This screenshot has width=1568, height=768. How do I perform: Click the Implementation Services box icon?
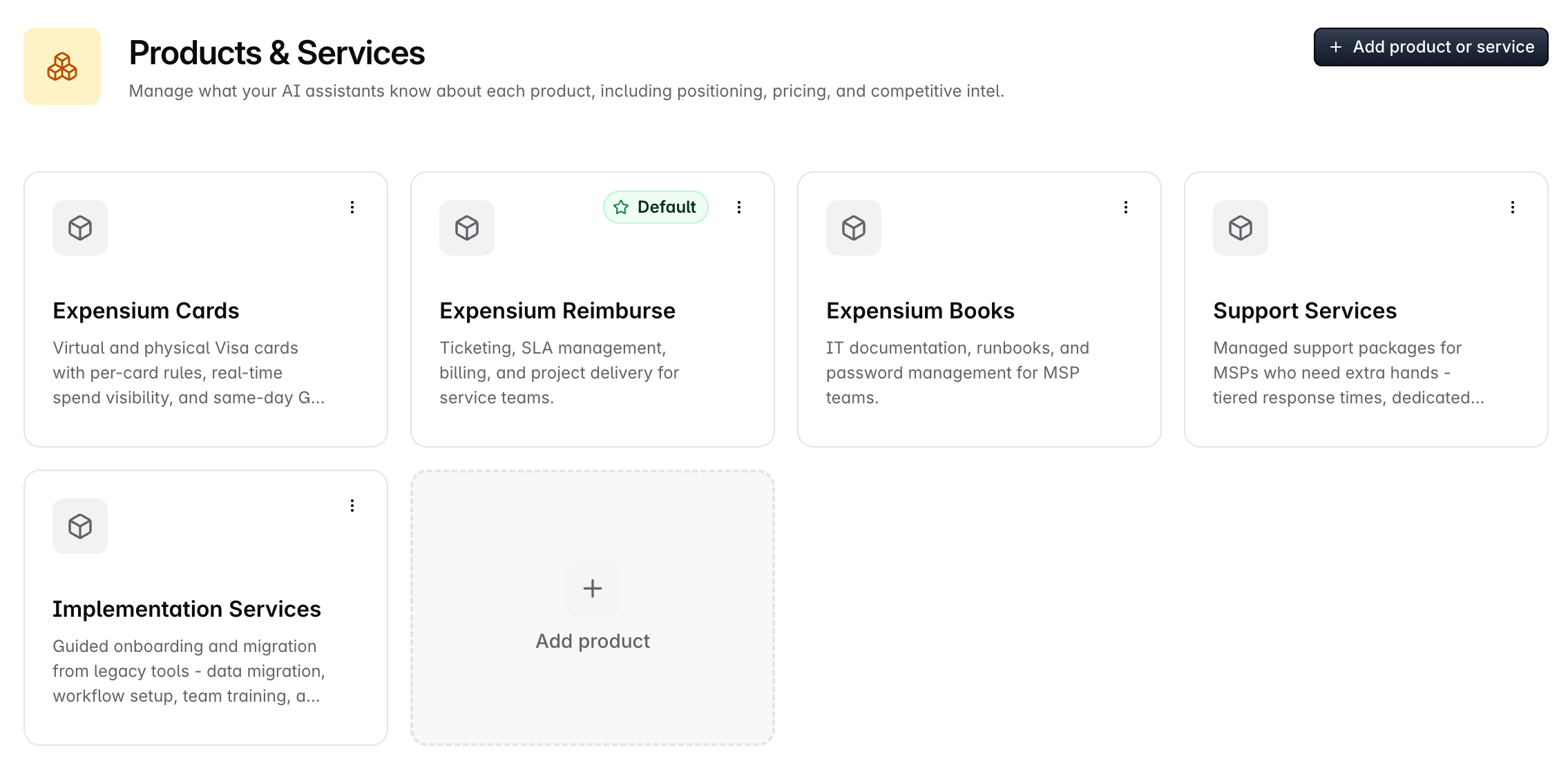point(80,526)
